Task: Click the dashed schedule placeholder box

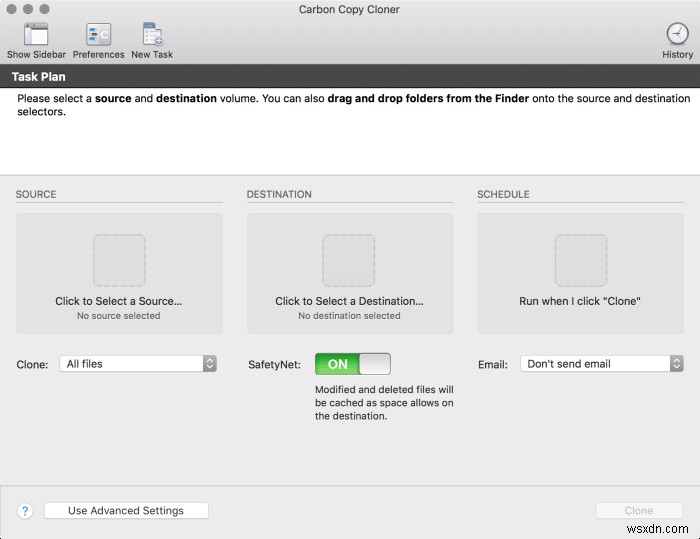Action: coord(580,260)
